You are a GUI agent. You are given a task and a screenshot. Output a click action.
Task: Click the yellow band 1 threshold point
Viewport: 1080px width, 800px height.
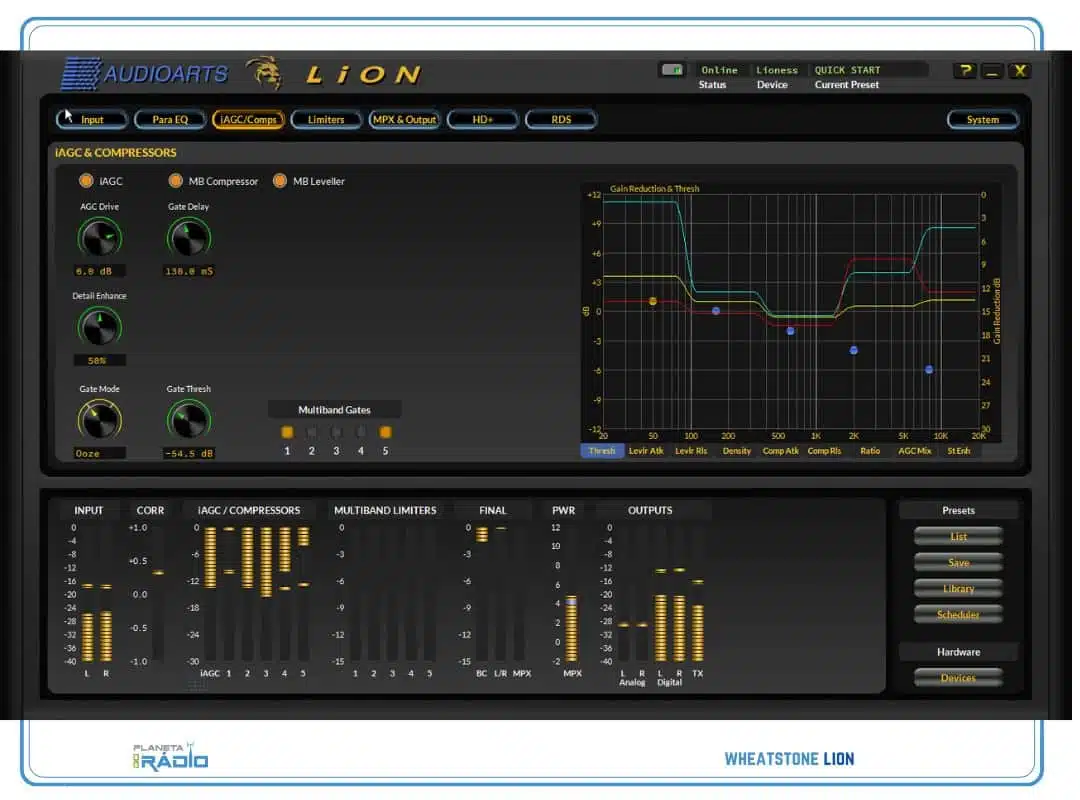(x=652, y=301)
